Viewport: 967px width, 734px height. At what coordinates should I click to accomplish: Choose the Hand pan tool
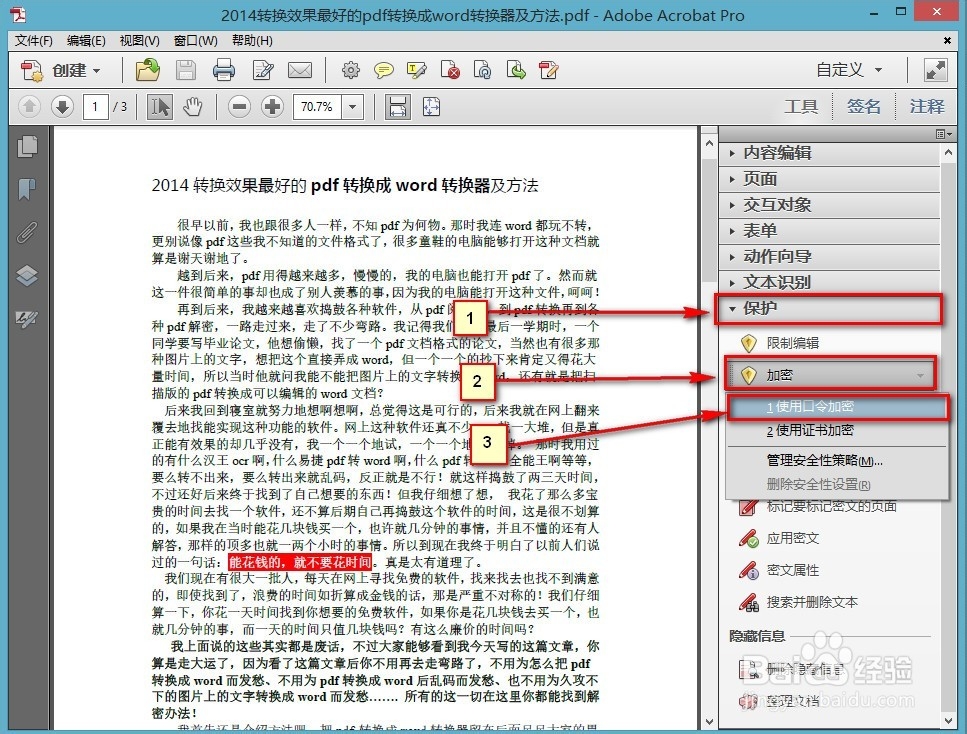coord(193,107)
